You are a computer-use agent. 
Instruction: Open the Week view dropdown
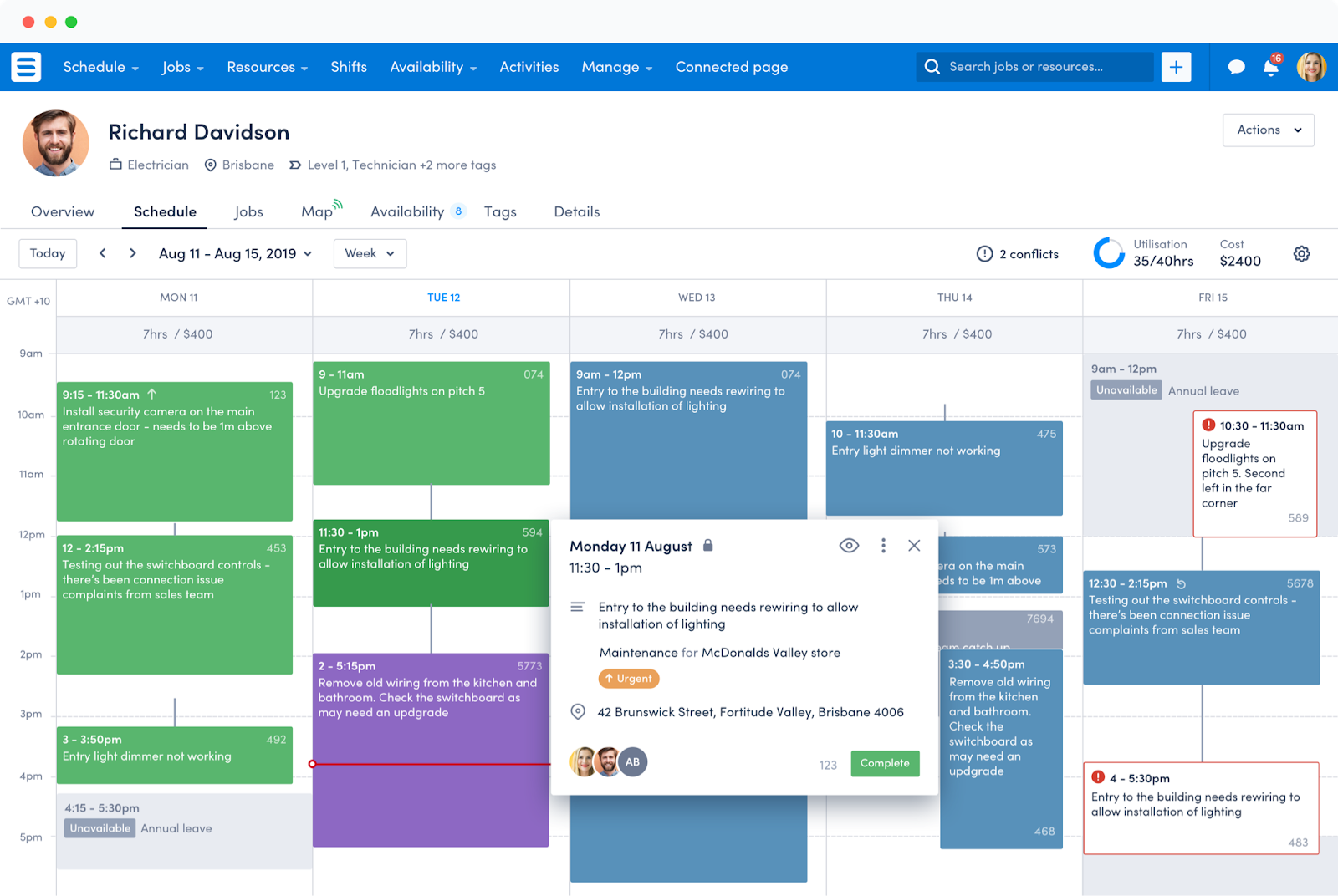click(x=370, y=253)
